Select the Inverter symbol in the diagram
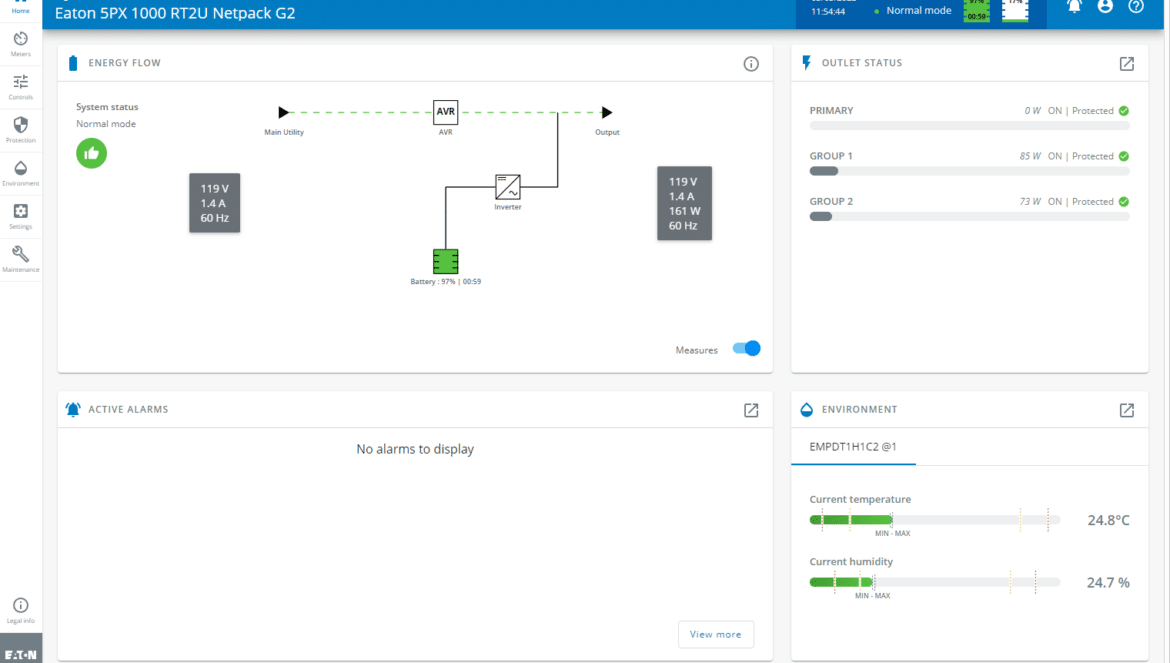The width and height of the screenshot is (1170, 663). point(507,186)
